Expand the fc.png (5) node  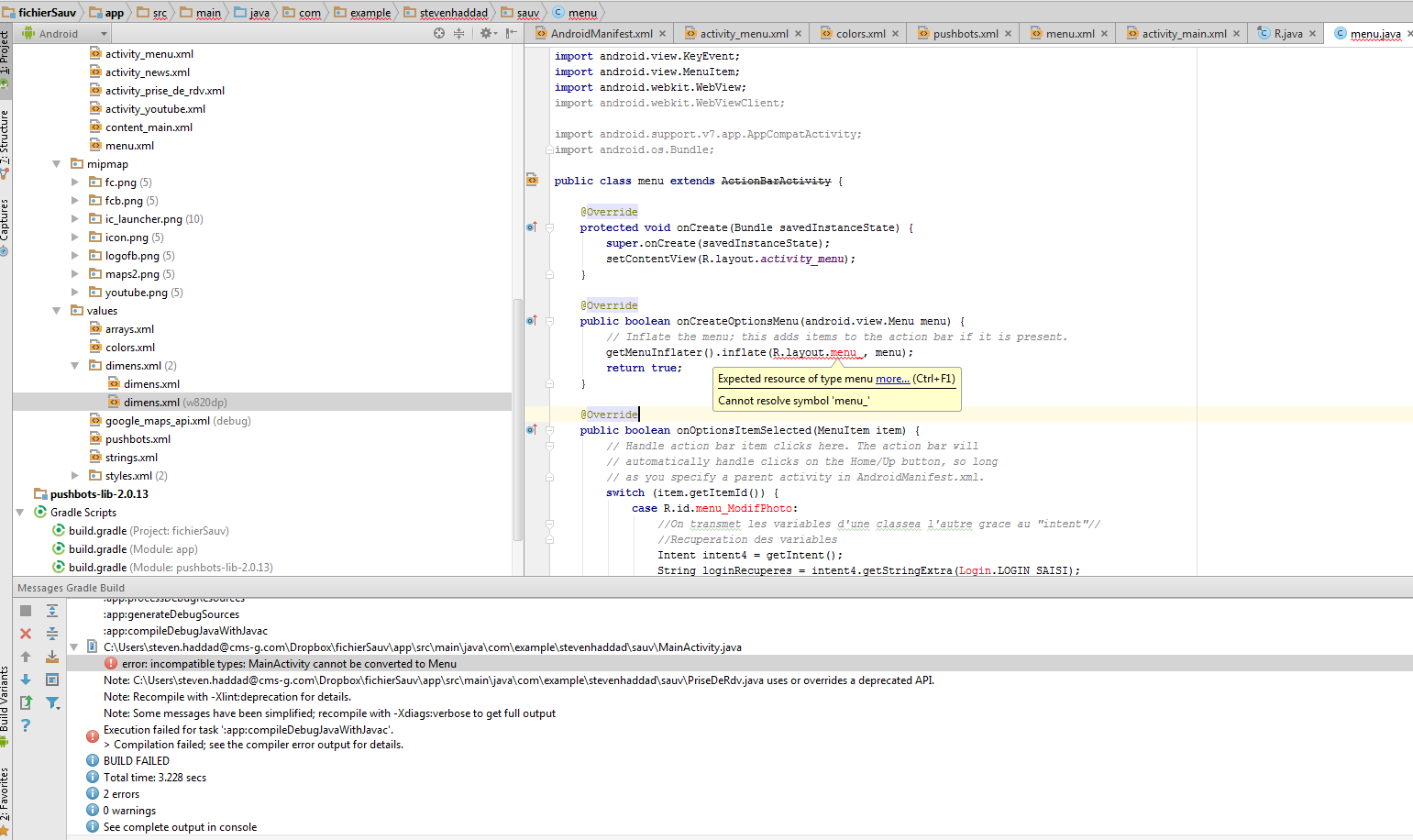[x=75, y=182]
